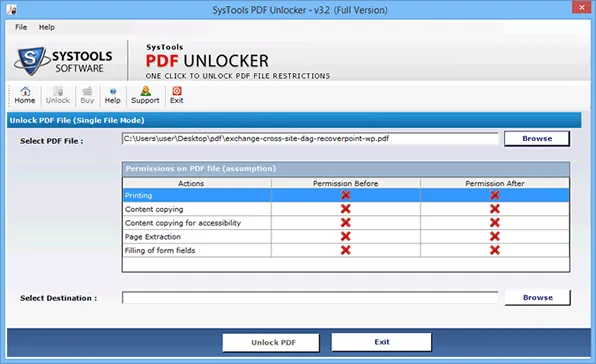Image resolution: width=596 pixels, height=364 pixels.
Task: Click the Unlock toolbar icon
Action: (x=58, y=95)
